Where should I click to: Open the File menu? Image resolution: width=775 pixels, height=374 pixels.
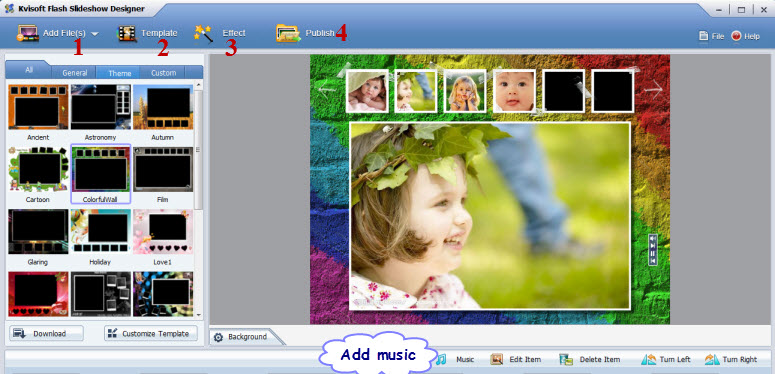pos(712,36)
